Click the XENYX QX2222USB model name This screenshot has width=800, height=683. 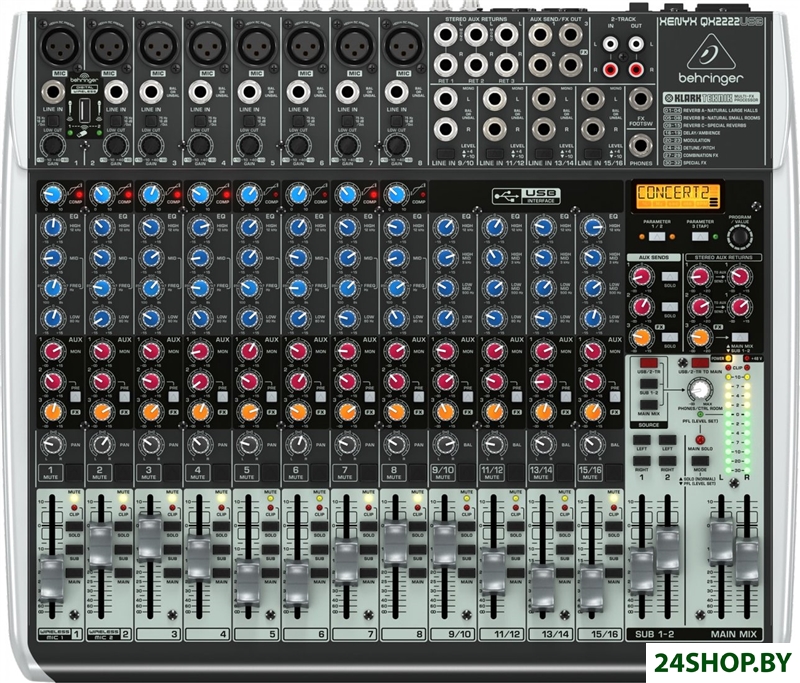tap(711, 21)
